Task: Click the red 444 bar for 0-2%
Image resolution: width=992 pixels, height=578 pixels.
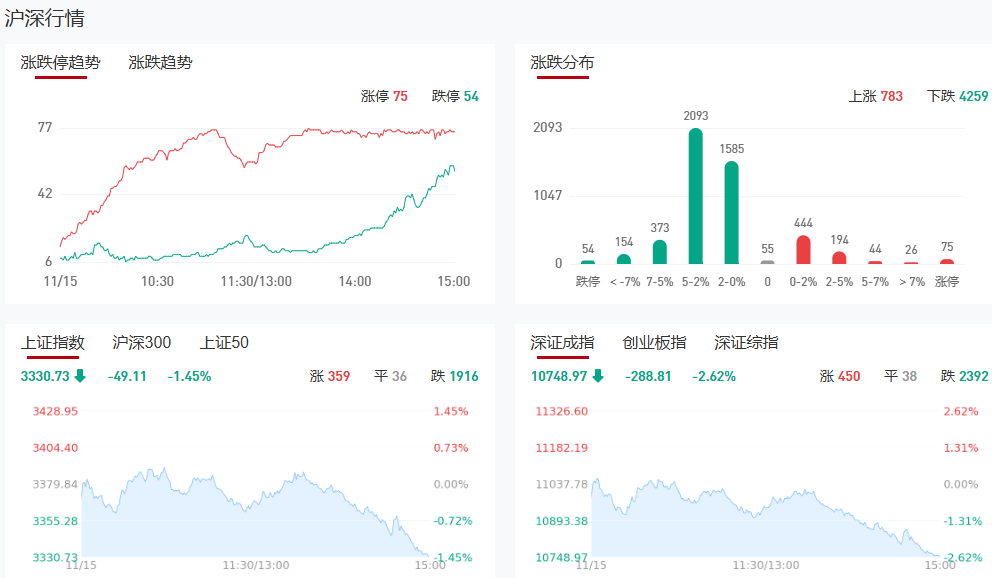Action: click(x=803, y=250)
